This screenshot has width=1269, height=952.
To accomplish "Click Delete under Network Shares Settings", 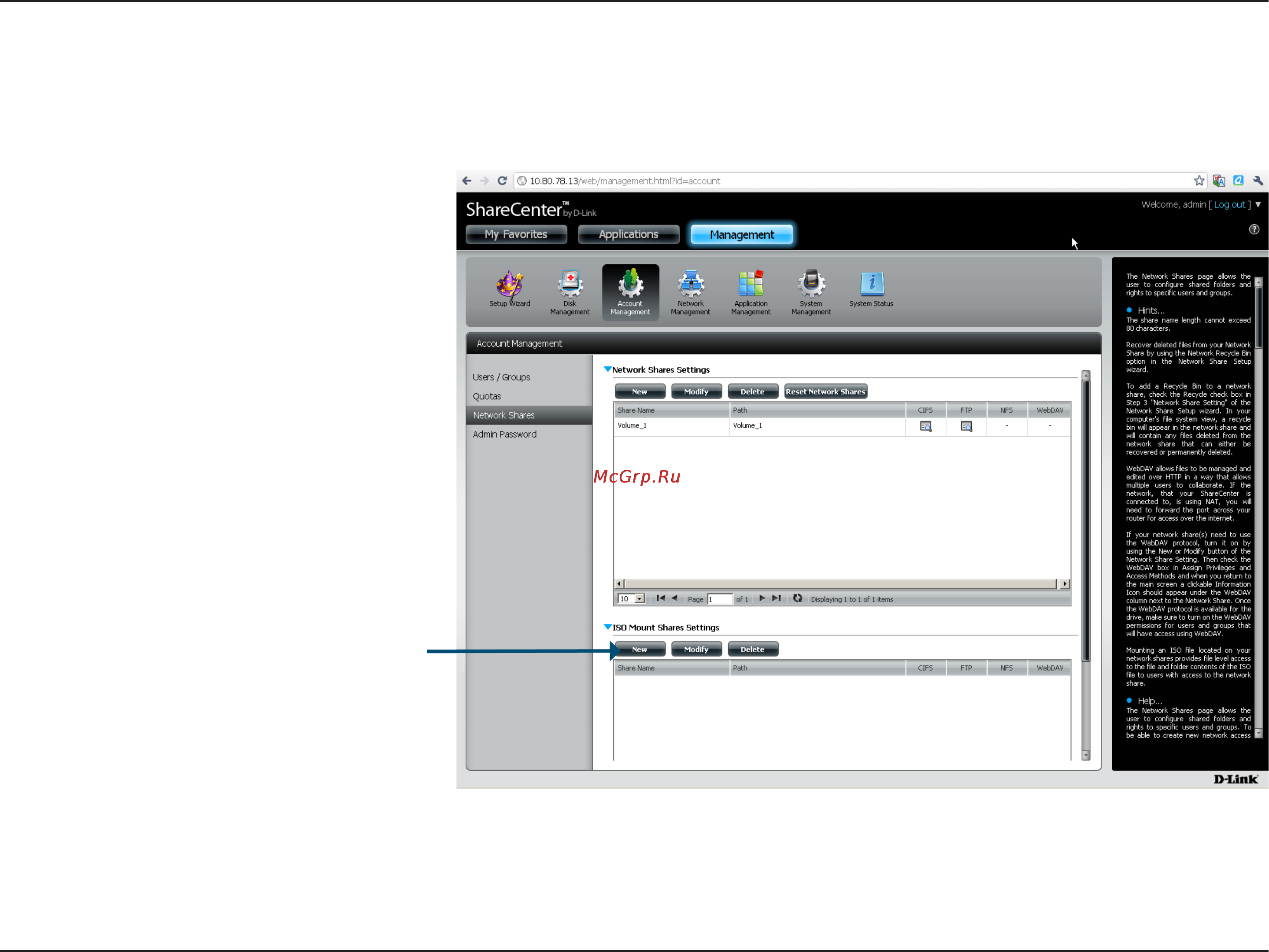I will [x=753, y=392].
